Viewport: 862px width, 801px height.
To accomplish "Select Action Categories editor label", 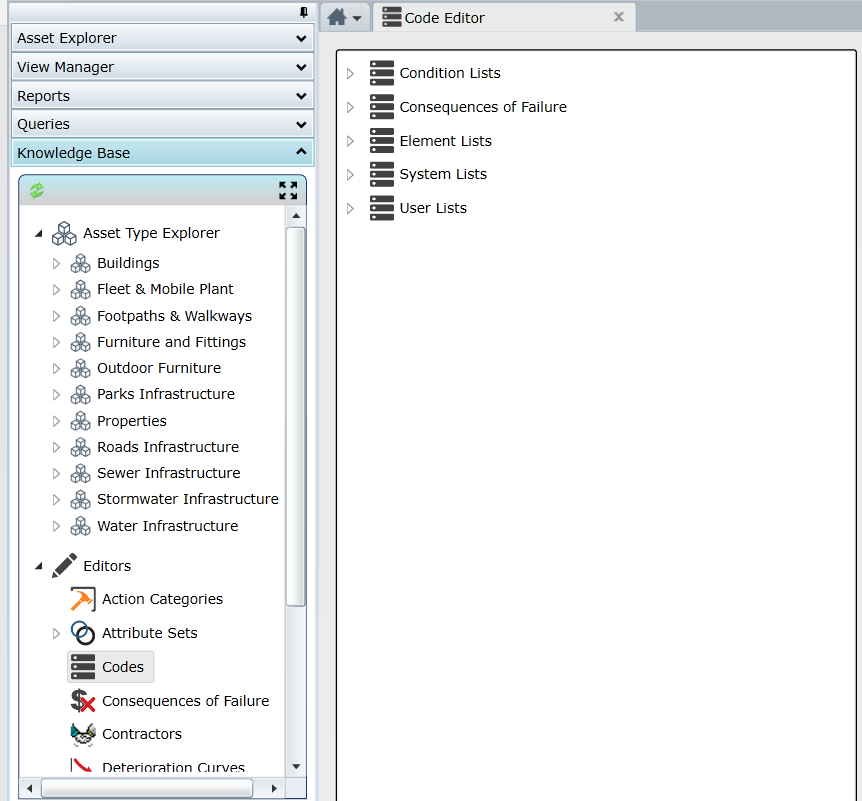I will pos(162,599).
